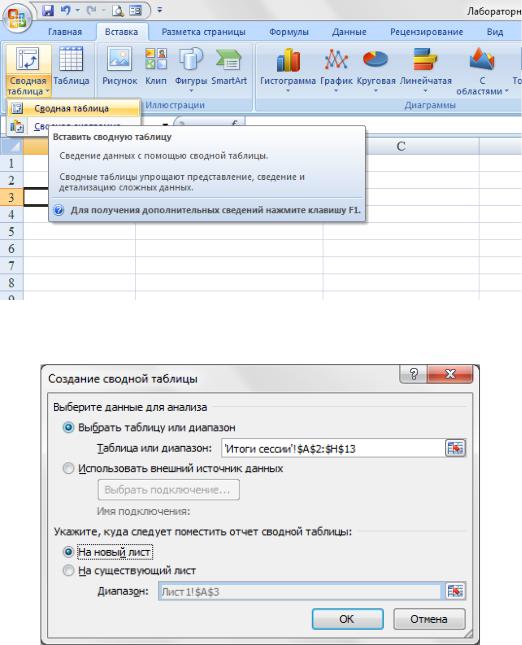This screenshot has width=522, height=645.
Task: Click the dialog help question mark button
Action: (x=413, y=374)
